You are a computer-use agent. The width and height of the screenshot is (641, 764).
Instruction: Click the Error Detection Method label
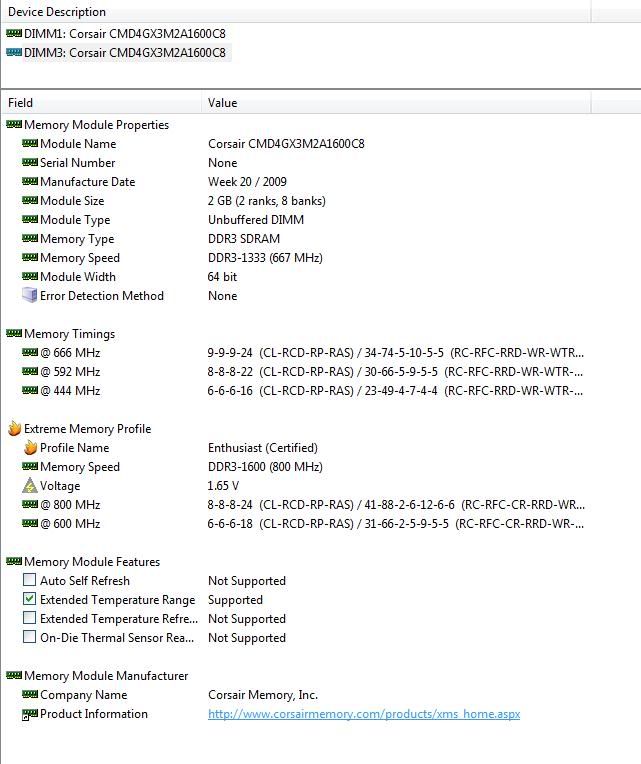(x=102, y=296)
